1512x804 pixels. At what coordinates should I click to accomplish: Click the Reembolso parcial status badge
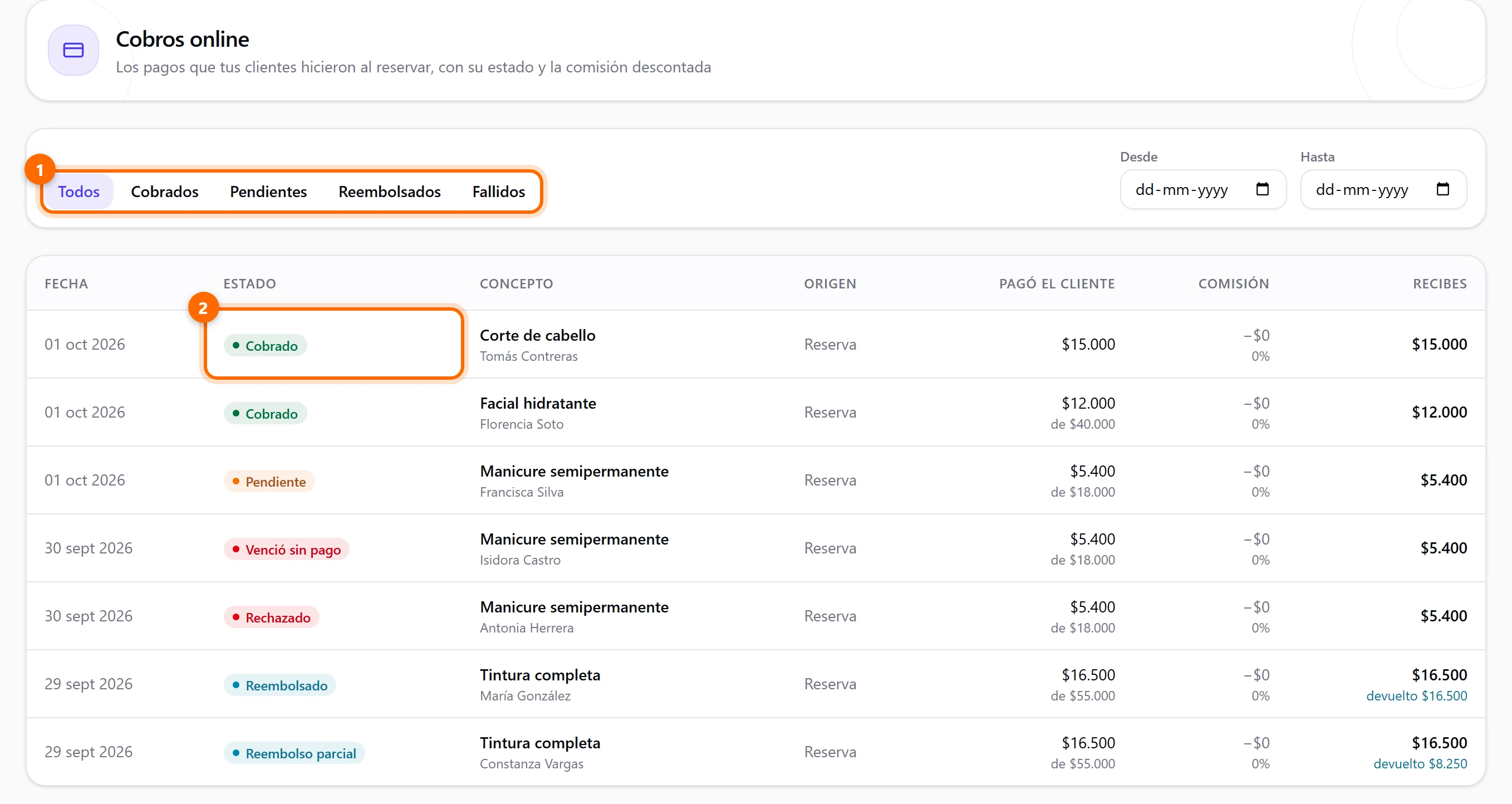pyautogui.click(x=294, y=753)
